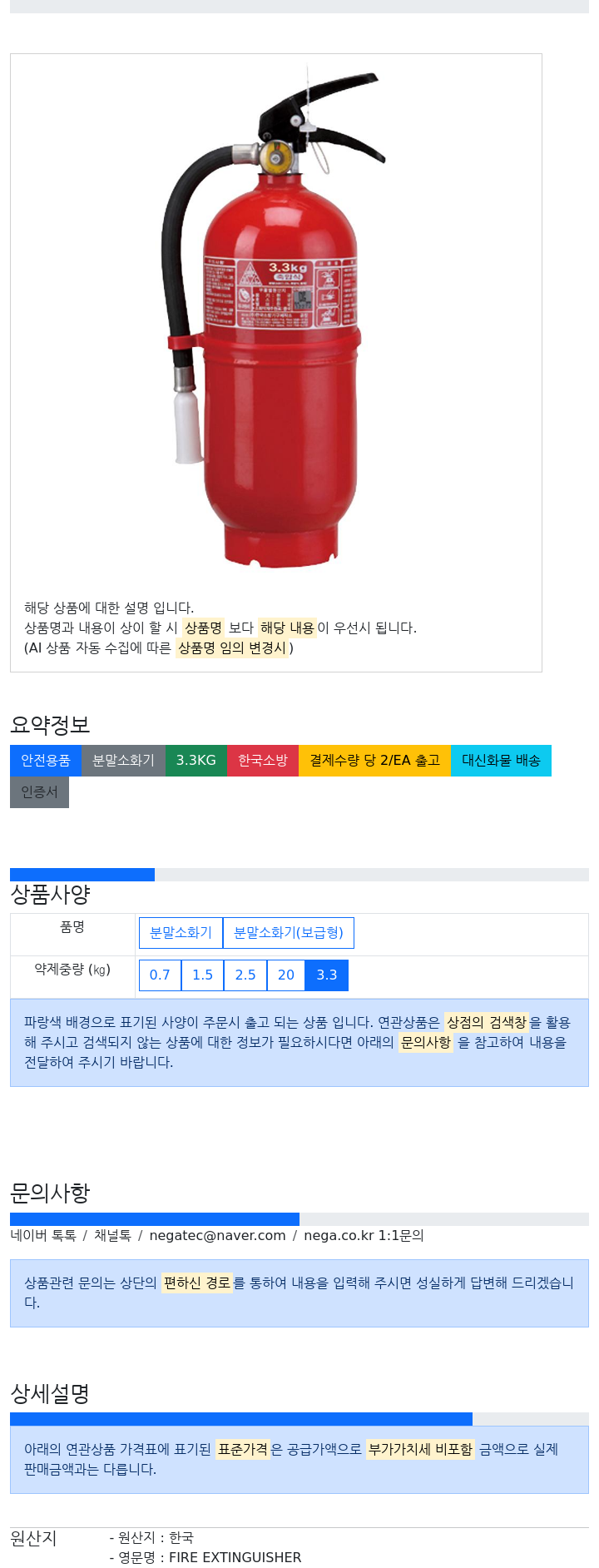Choose the 분말소화기(보급형) option
This screenshot has width=599, height=1568.
coord(289,933)
